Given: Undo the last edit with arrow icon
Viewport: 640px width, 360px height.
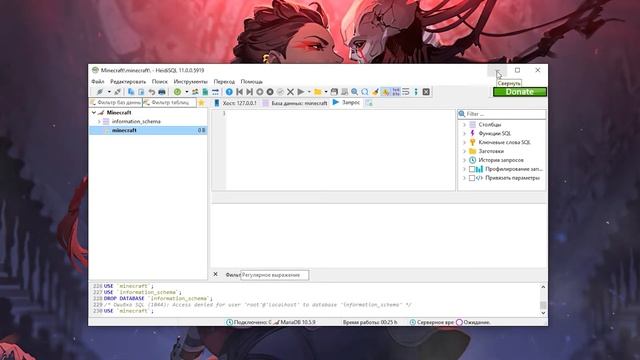Looking at the screenshot, I should (x=151, y=92).
